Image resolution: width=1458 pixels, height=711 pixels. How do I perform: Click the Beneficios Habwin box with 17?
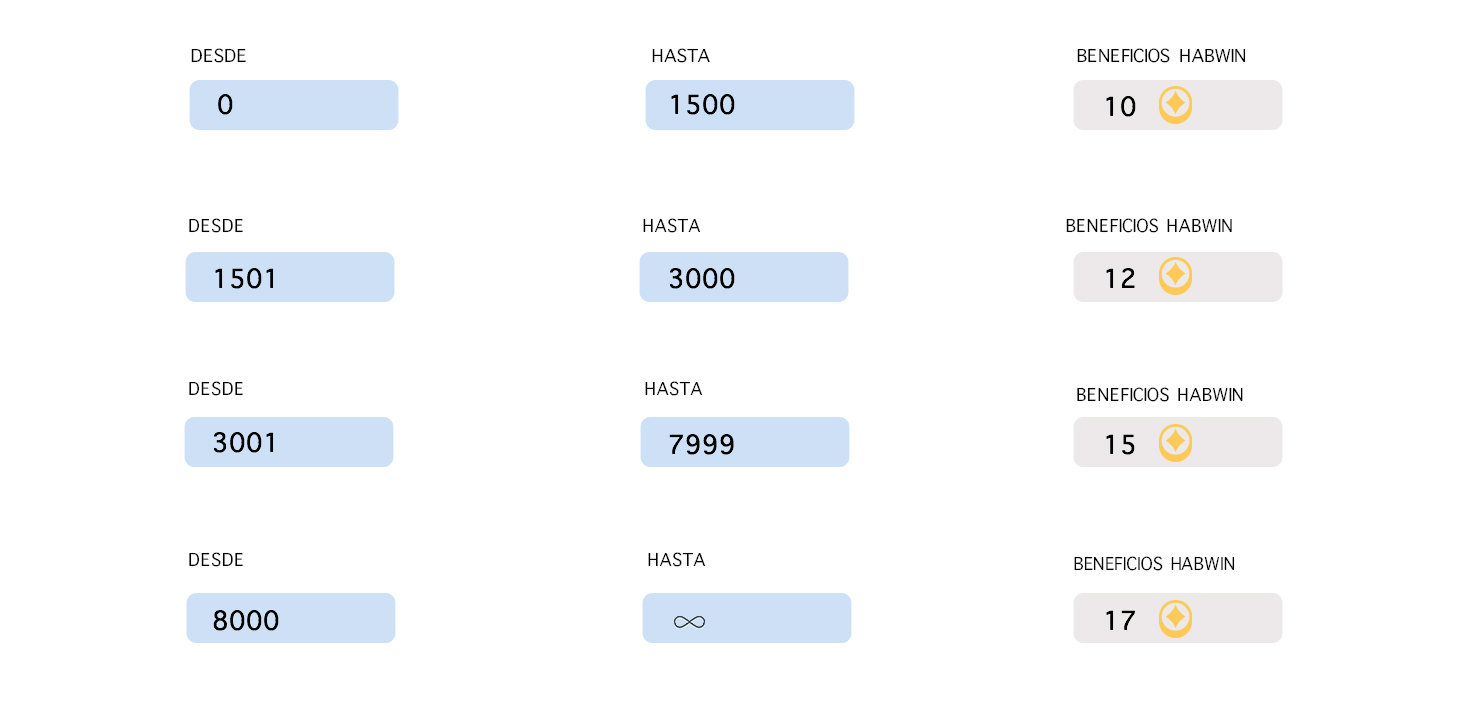[1178, 618]
